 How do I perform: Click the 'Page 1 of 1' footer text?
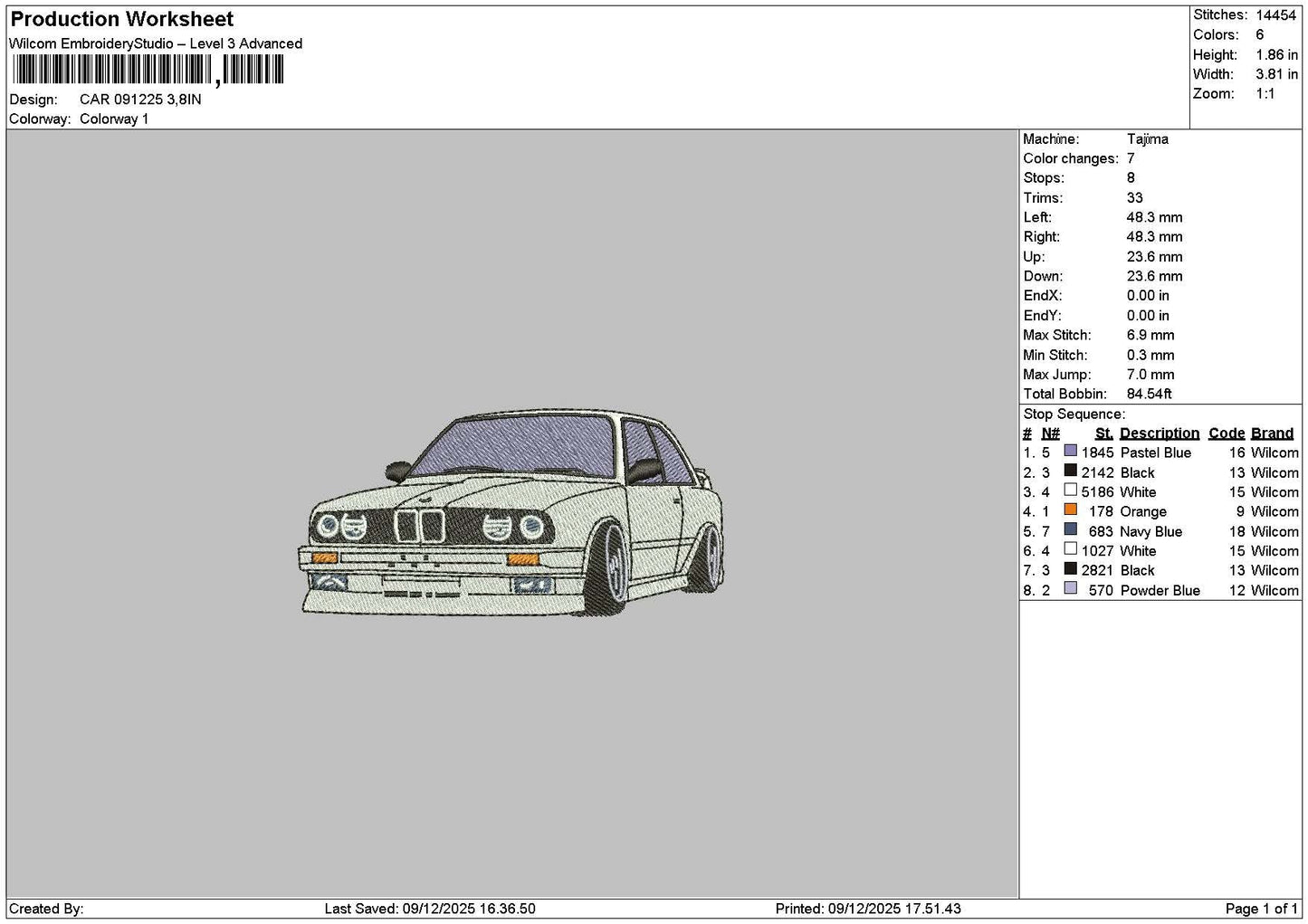[1262, 909]
